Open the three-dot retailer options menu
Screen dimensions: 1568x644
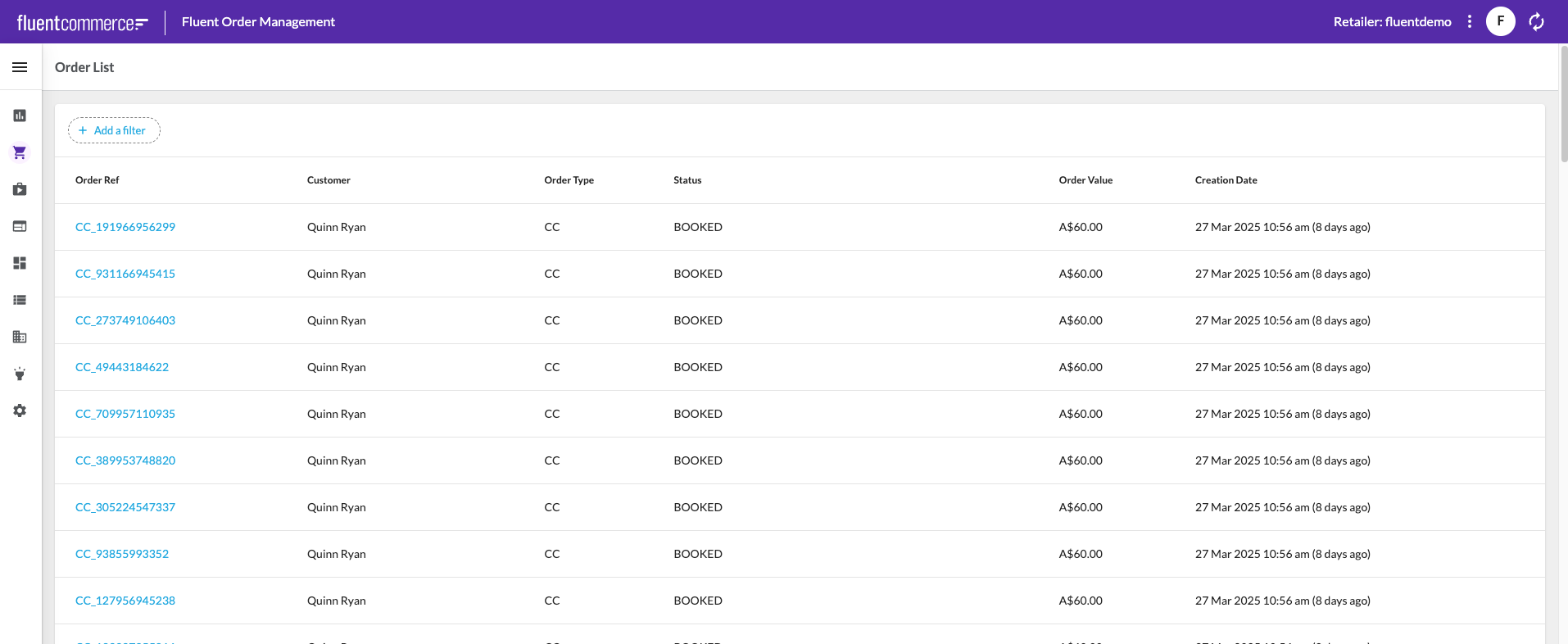tap(1469, 22)
